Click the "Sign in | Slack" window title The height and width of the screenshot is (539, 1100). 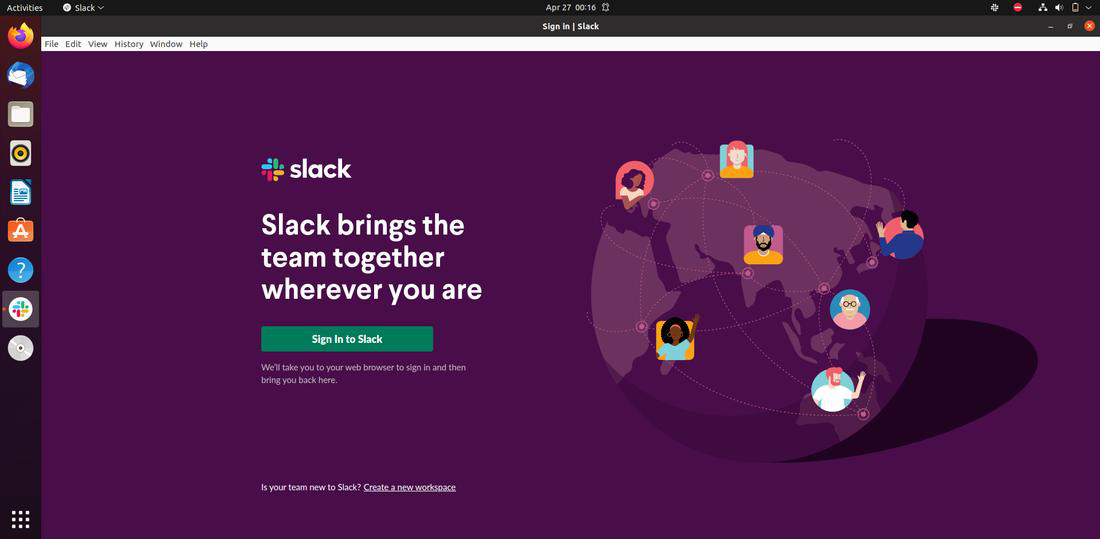[x=570, y=26]
